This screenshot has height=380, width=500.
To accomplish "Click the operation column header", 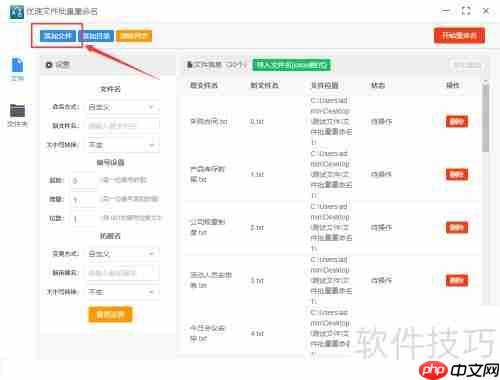I will [x=453, y=86].
